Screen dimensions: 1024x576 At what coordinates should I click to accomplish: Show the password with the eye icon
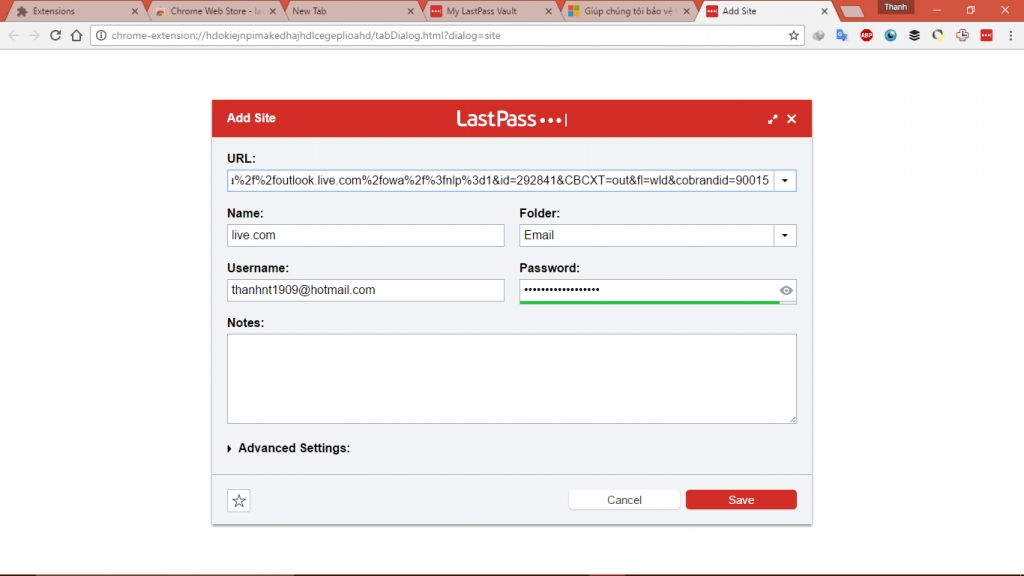[x=786, y=291]
